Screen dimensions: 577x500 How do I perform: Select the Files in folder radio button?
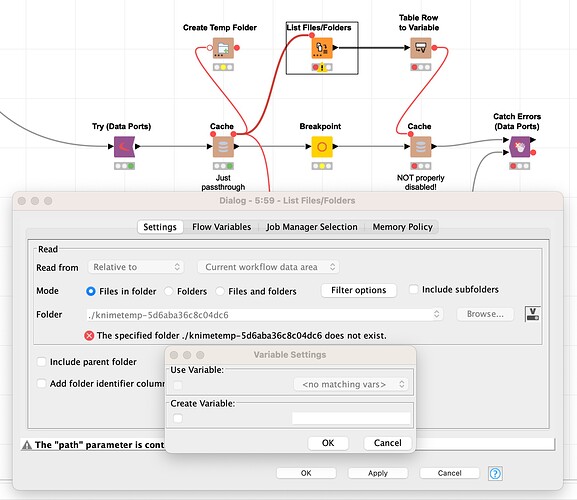tap(91, 291)
